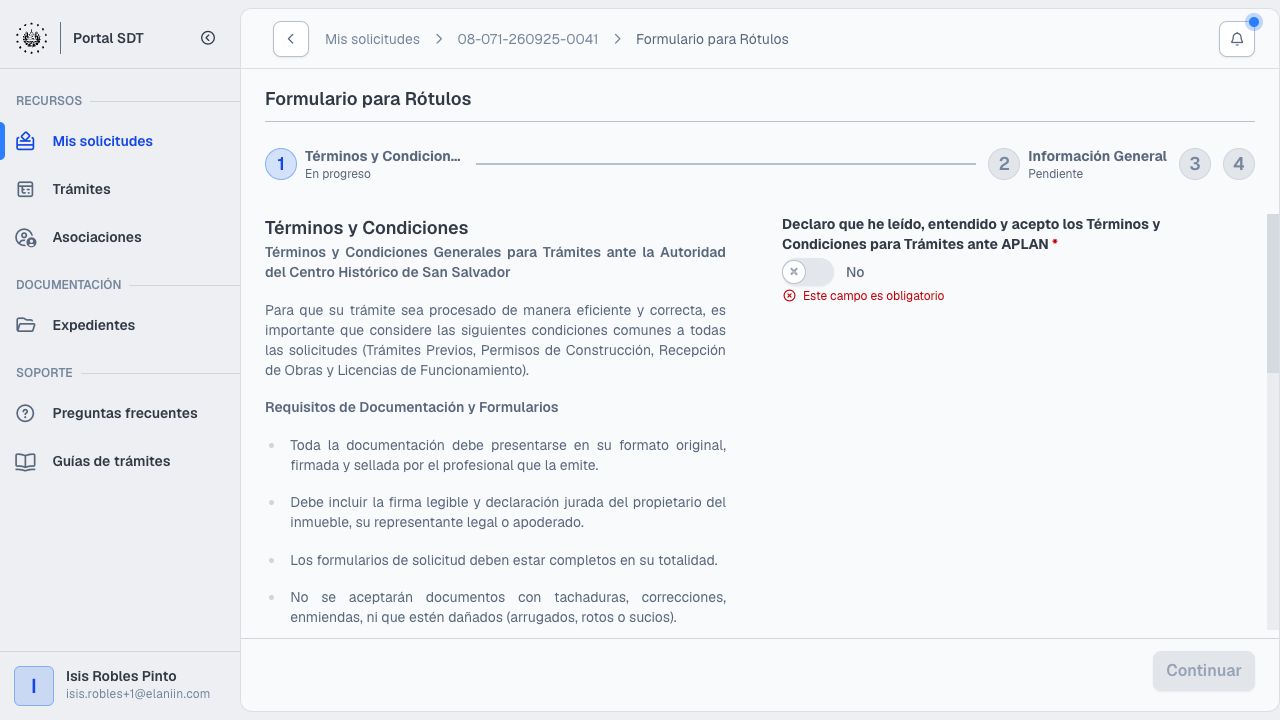Click the 'En progreso' step status

[338, 174]
